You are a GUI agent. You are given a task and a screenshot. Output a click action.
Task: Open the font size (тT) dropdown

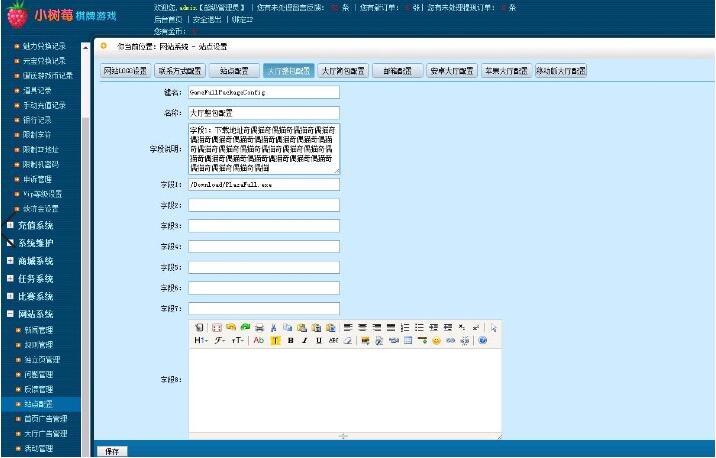point(237,341)
